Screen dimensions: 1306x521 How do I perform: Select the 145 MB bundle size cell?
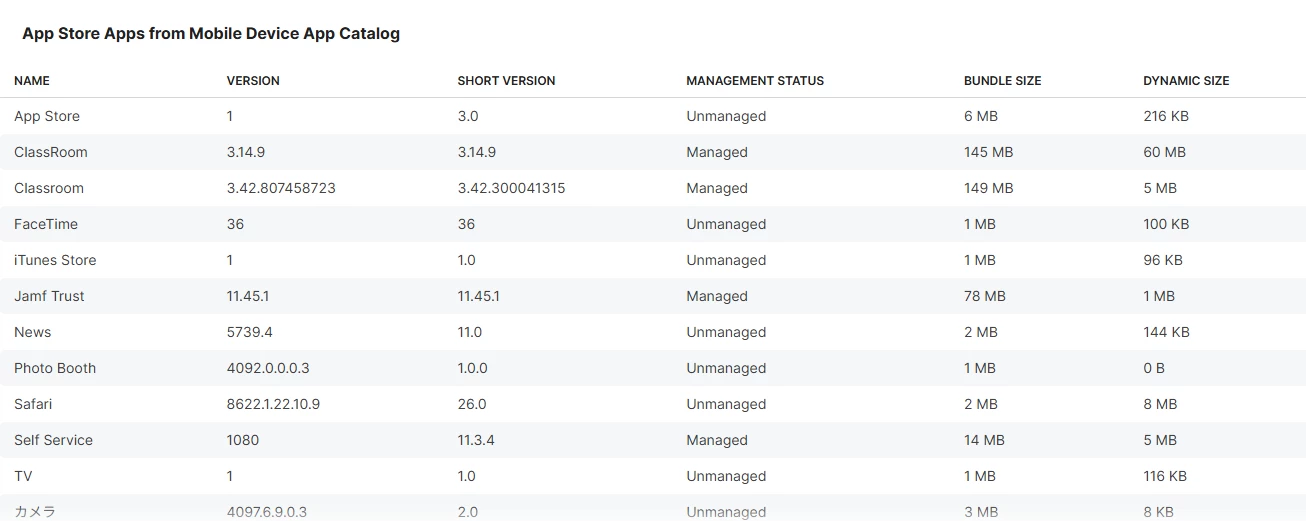click(989, 152)
